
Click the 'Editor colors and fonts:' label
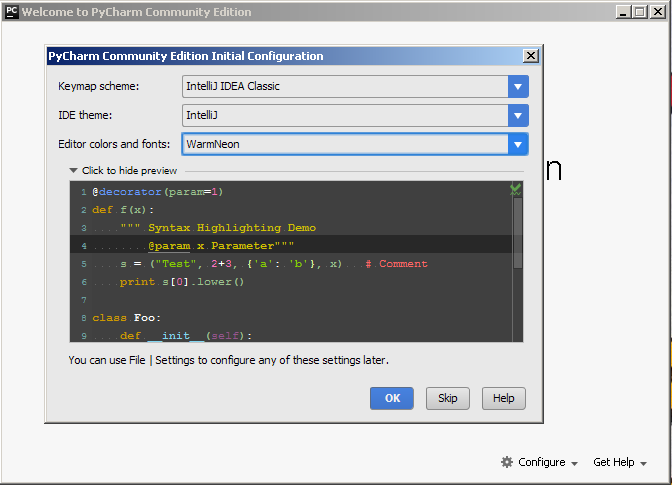coord(114,144)
